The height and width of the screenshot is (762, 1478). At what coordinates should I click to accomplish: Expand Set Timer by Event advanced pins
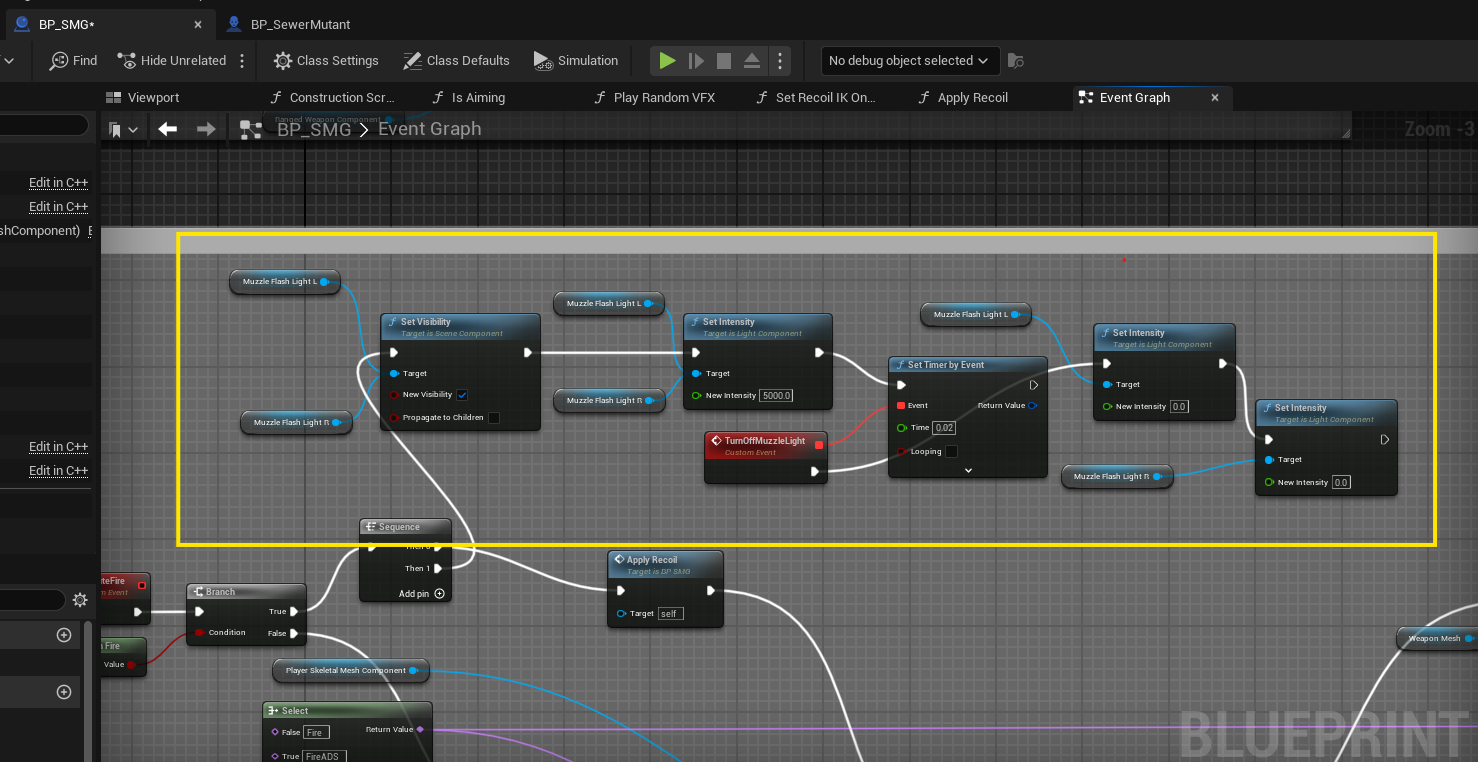[x=968, y=470]
